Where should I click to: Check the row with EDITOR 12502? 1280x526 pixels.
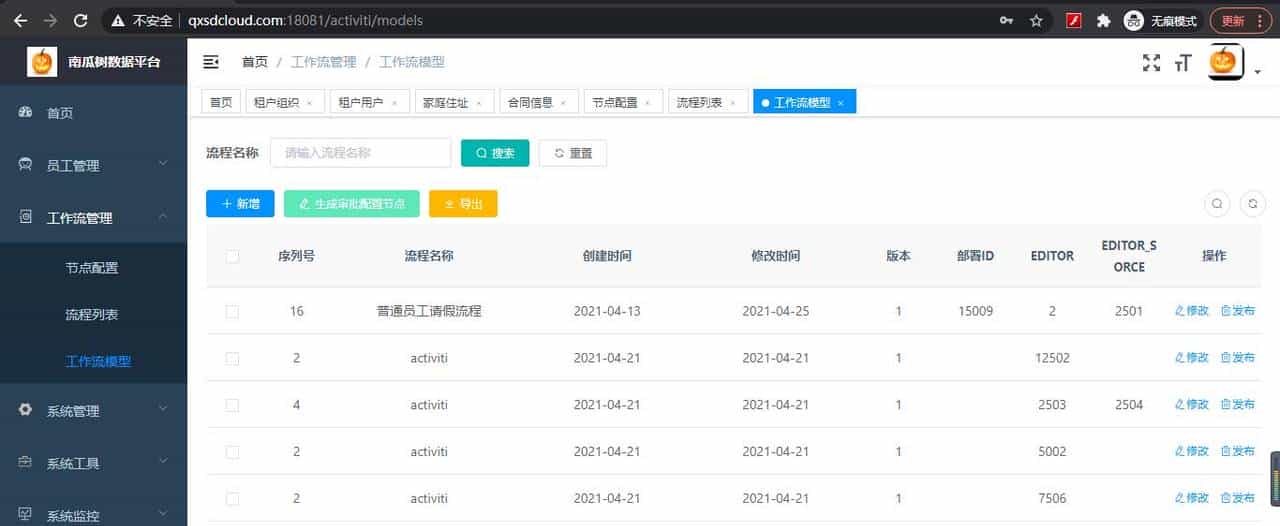(x=232, y=358)
